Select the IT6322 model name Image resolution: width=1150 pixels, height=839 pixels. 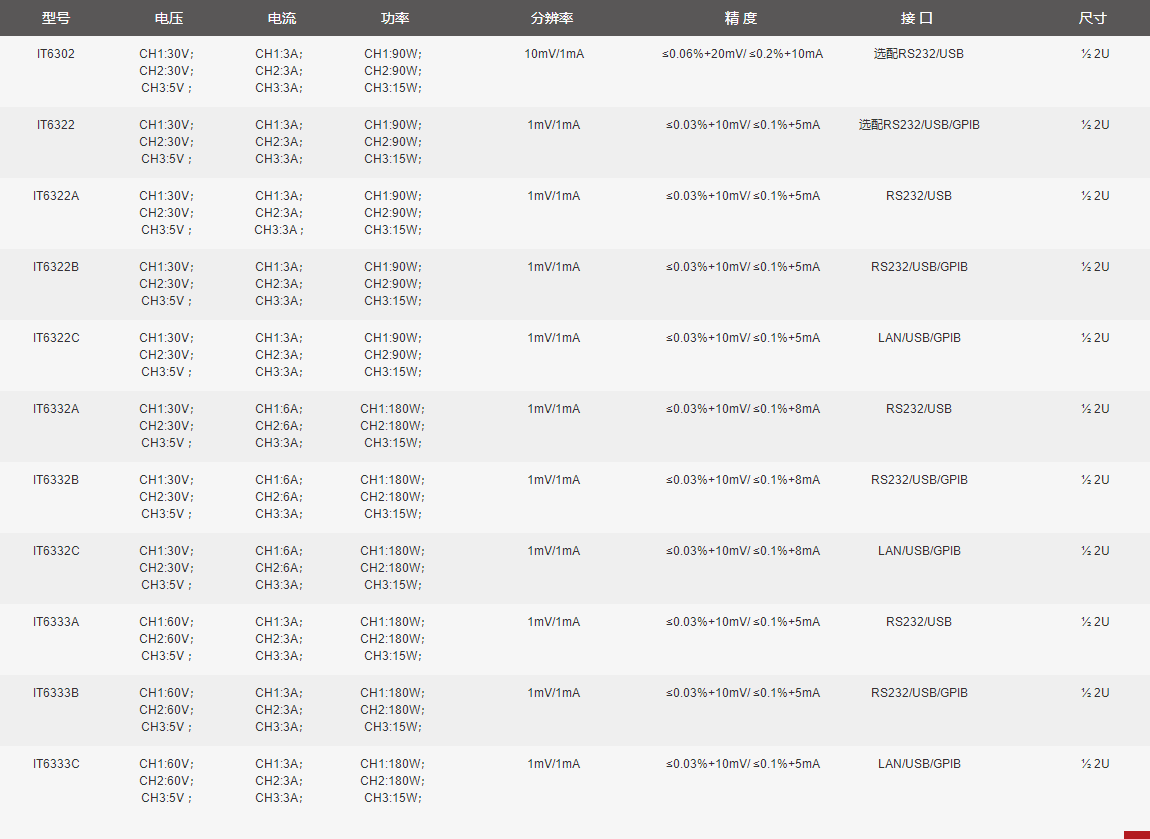point(56,125)
